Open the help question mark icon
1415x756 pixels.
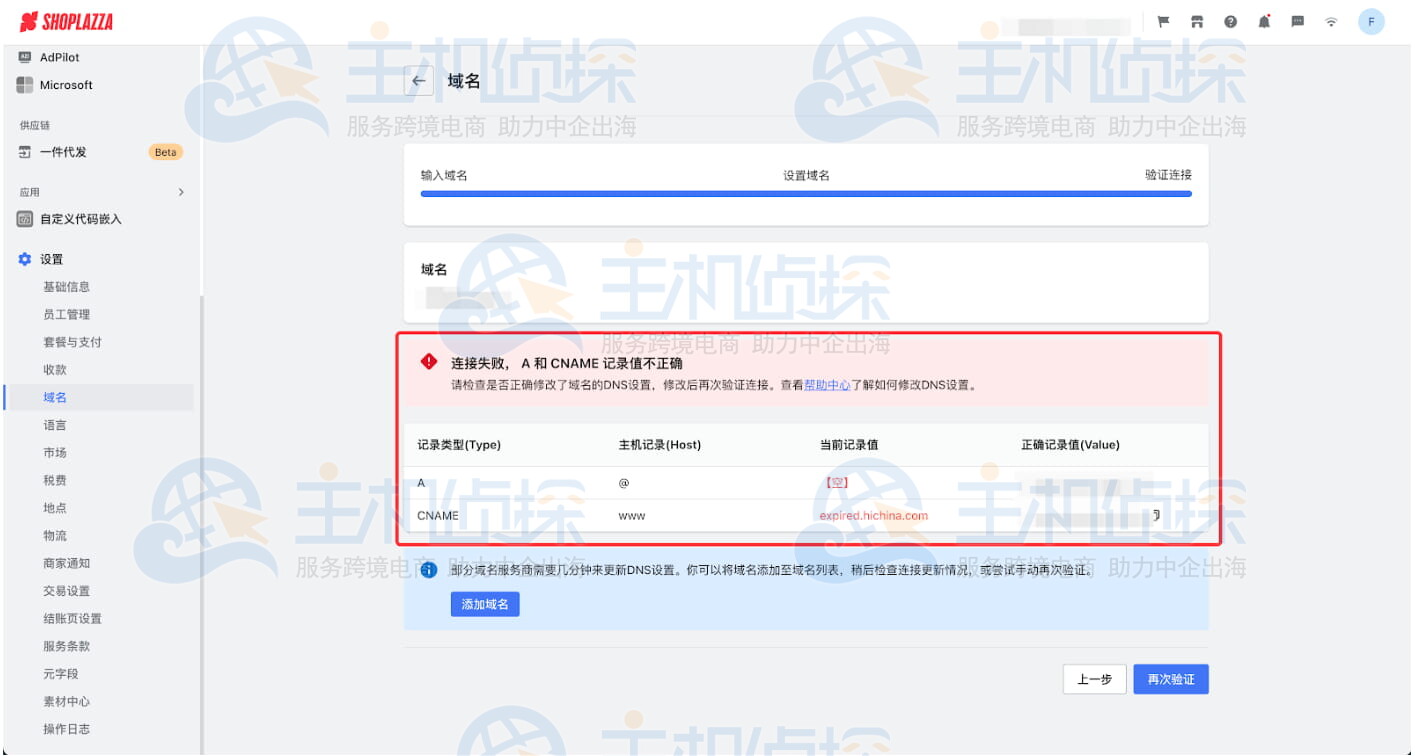click(1229, 21)
